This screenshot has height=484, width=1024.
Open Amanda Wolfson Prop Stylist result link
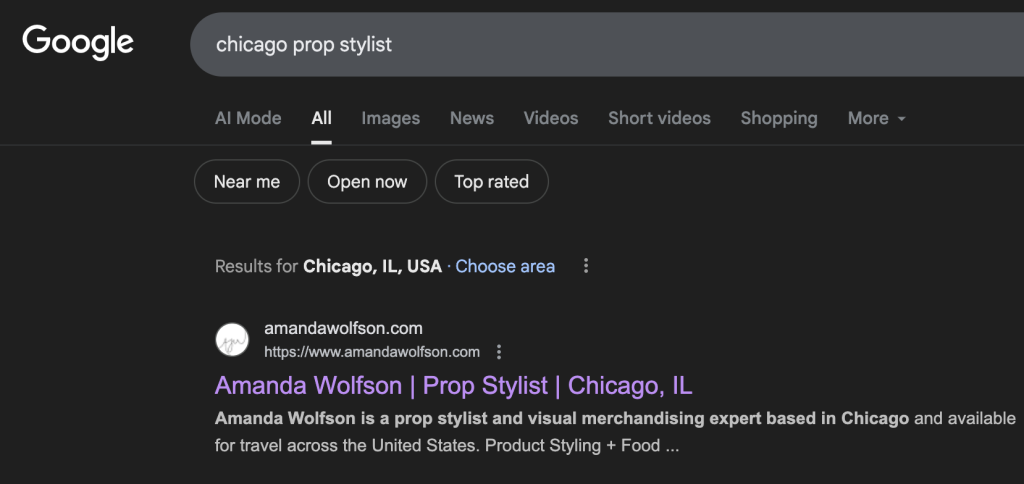point(453,386)
